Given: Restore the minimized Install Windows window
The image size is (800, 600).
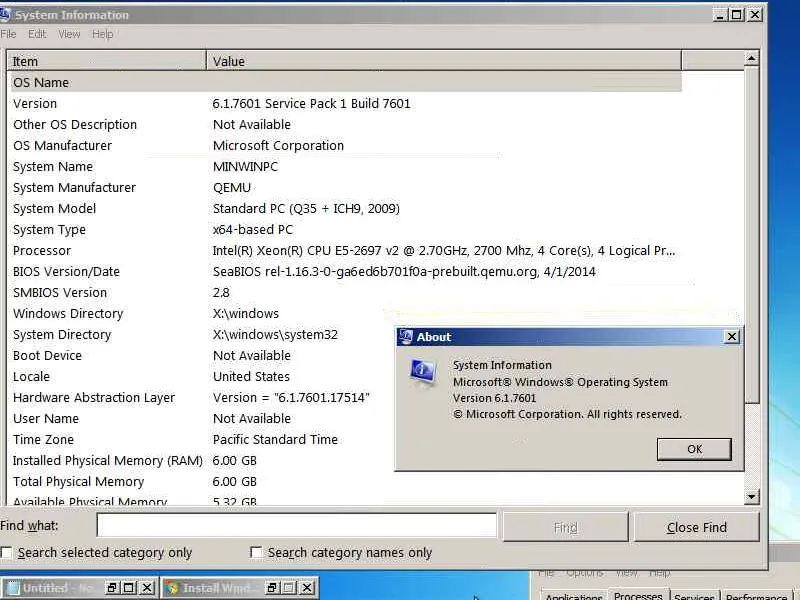Looking at the screenshot, I should tap(272, 588).
